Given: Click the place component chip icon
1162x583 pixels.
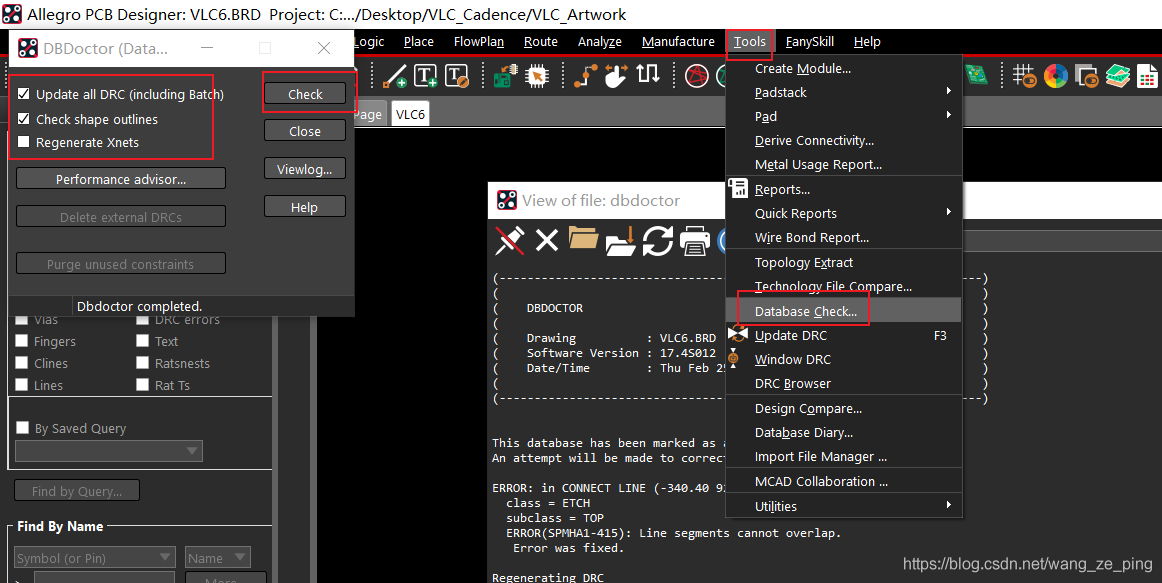Looking at the screenshot, I should click(x=537, y=76).
